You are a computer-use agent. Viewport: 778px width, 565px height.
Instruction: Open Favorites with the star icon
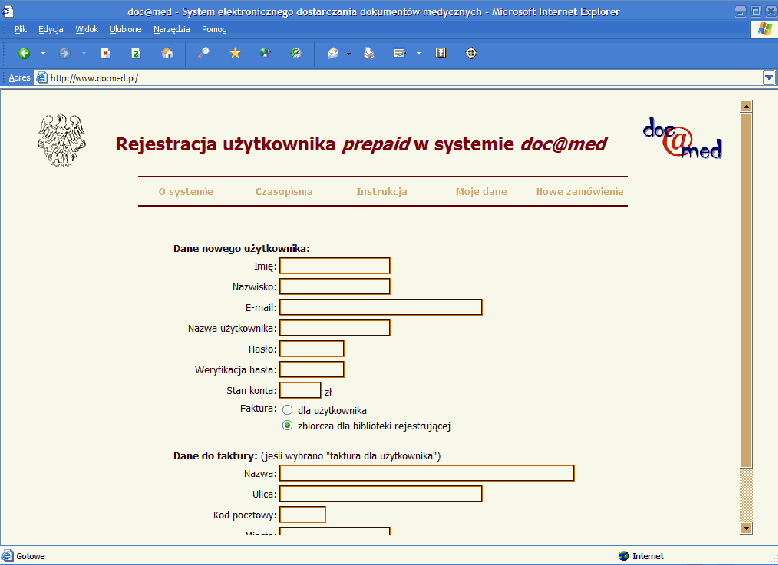[x=235, y=53]
